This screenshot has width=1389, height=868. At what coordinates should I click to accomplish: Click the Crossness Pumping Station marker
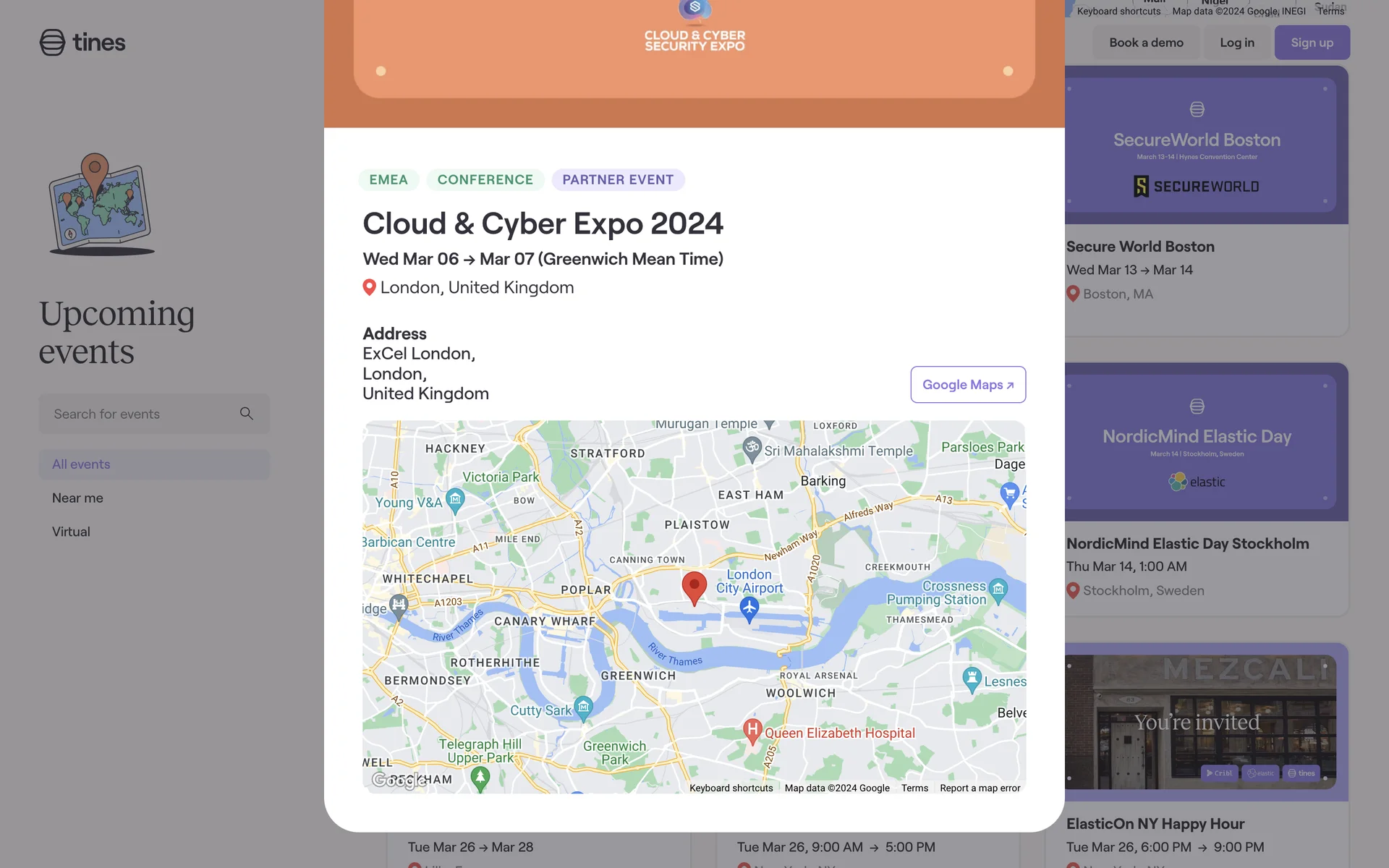tap(998, 590)
